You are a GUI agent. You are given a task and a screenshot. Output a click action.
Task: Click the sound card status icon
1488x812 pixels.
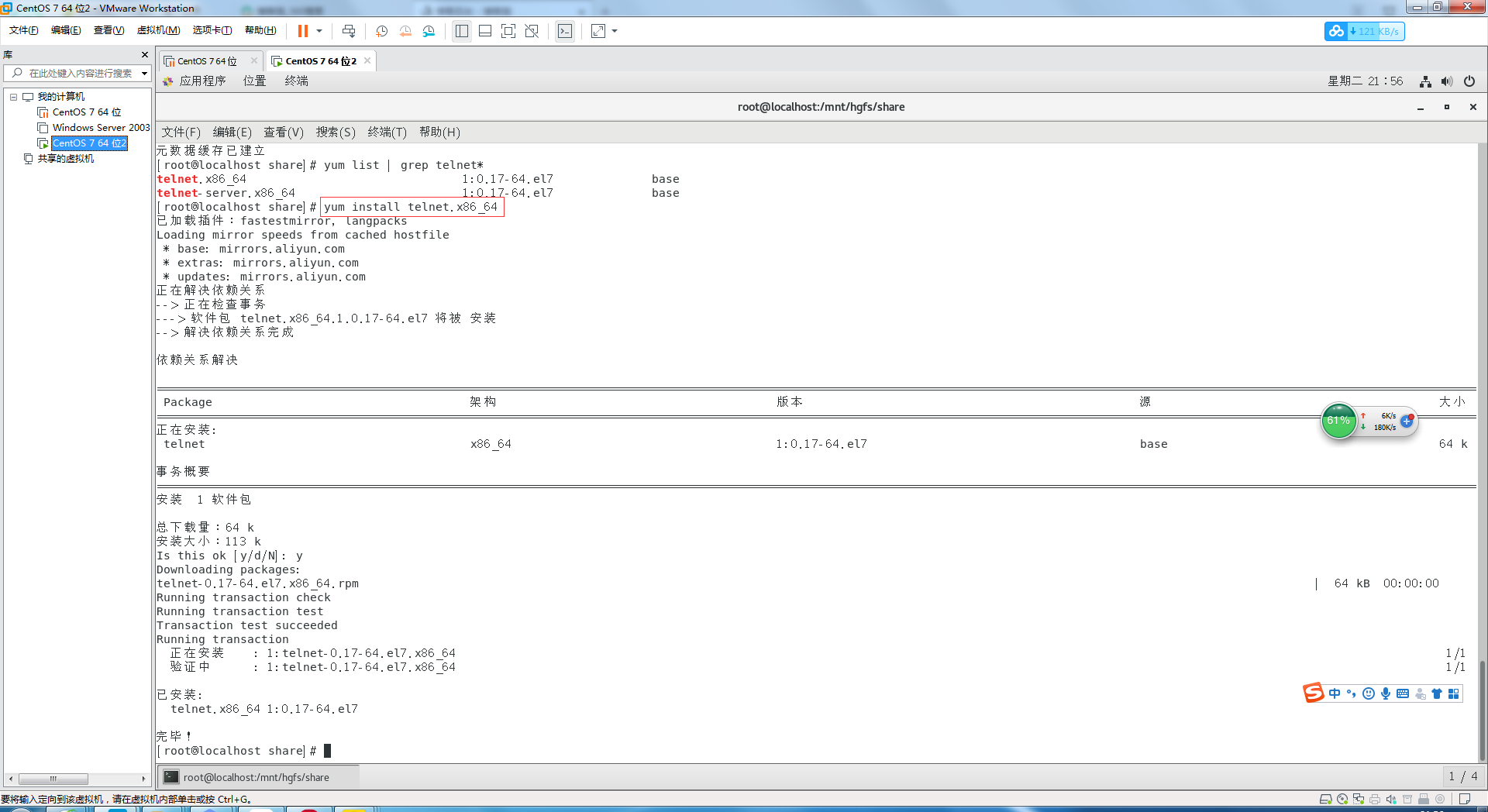click(1391, 799)
